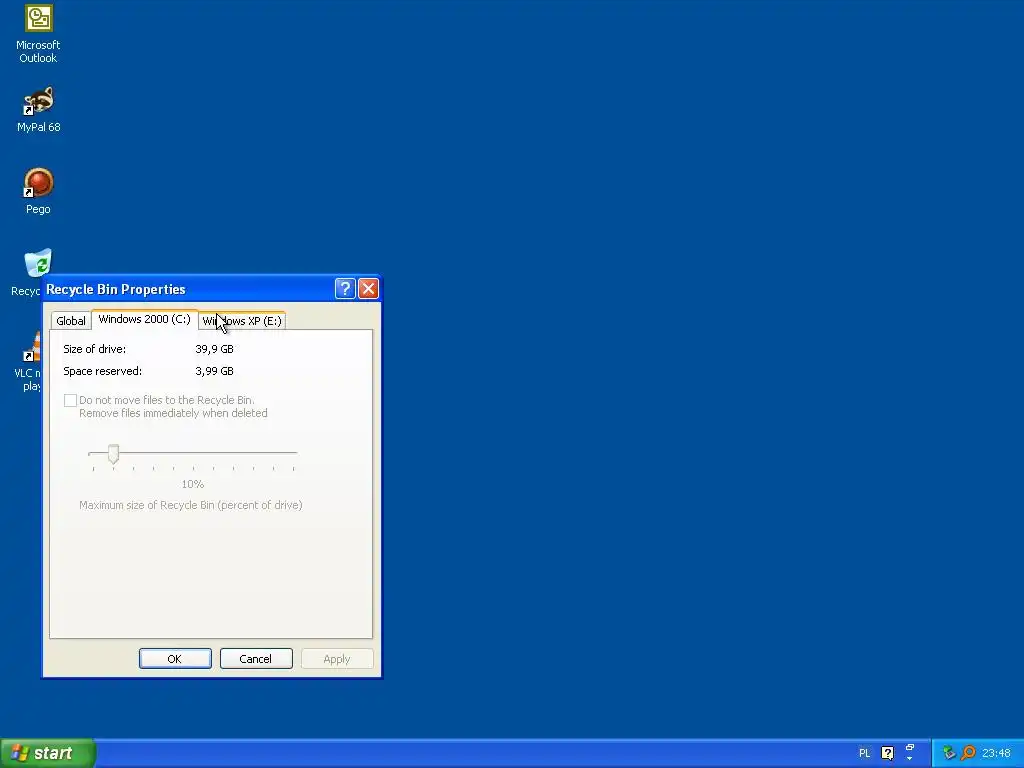Close the Recycle Bin Properties dialog
The height and width of the screenshot is (768, 1024).
pyautogui.click(x=368, y=289)
